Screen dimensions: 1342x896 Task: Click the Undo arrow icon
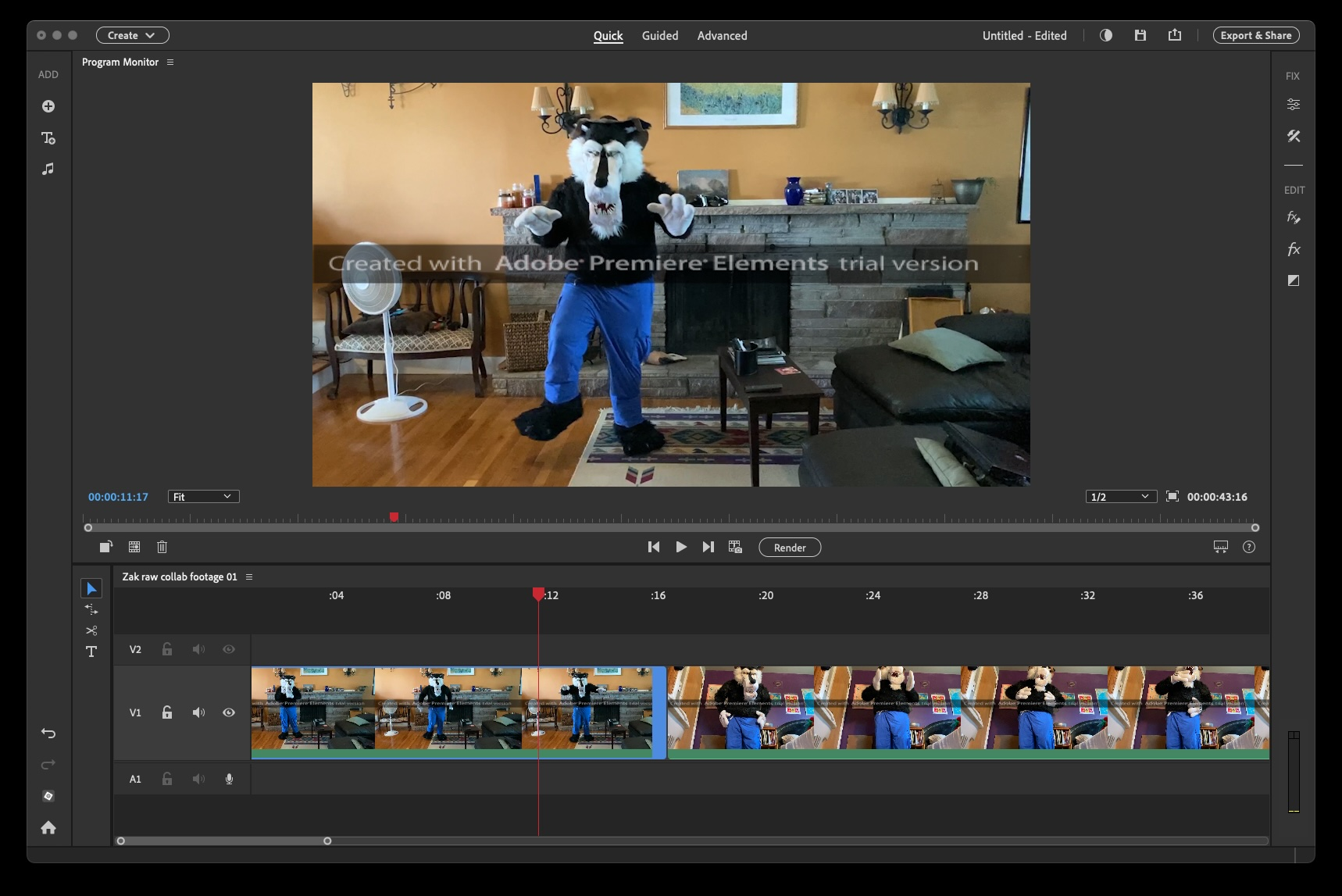[48, 733]
